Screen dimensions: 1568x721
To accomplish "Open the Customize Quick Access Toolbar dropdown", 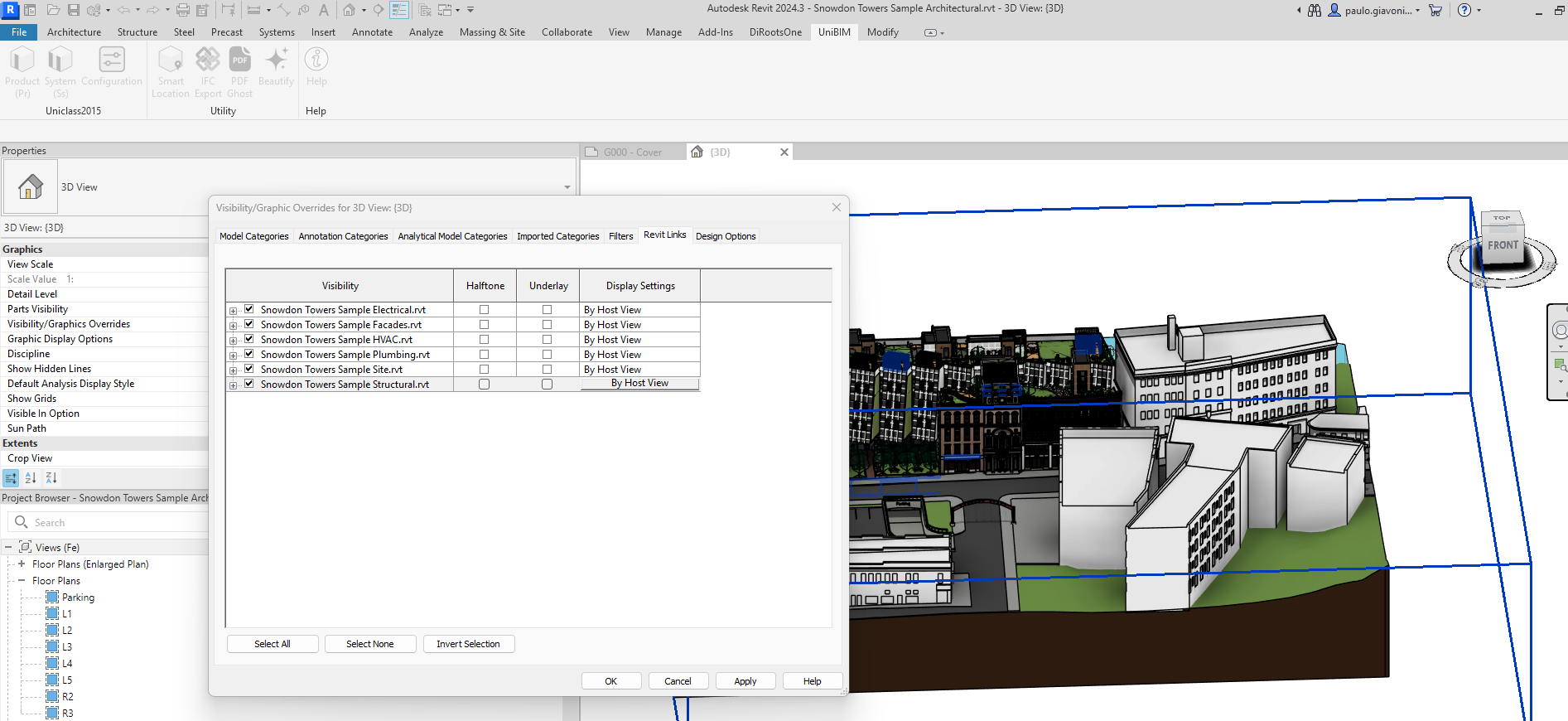I will (x=470, y=10).
